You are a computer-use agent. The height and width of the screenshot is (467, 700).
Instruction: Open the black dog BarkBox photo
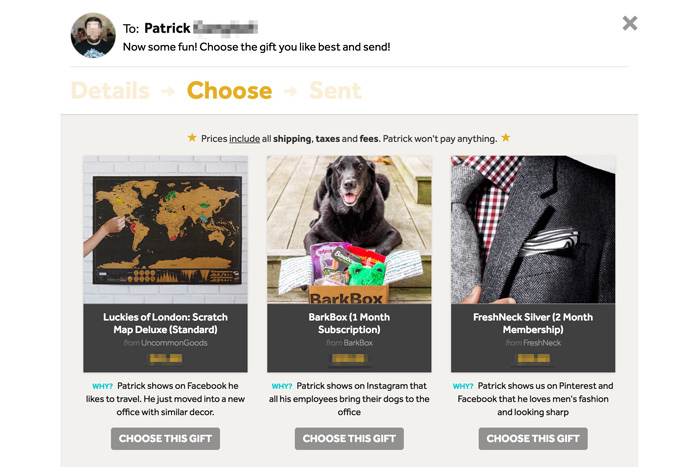pyautogui.click(x=349, y=229)
